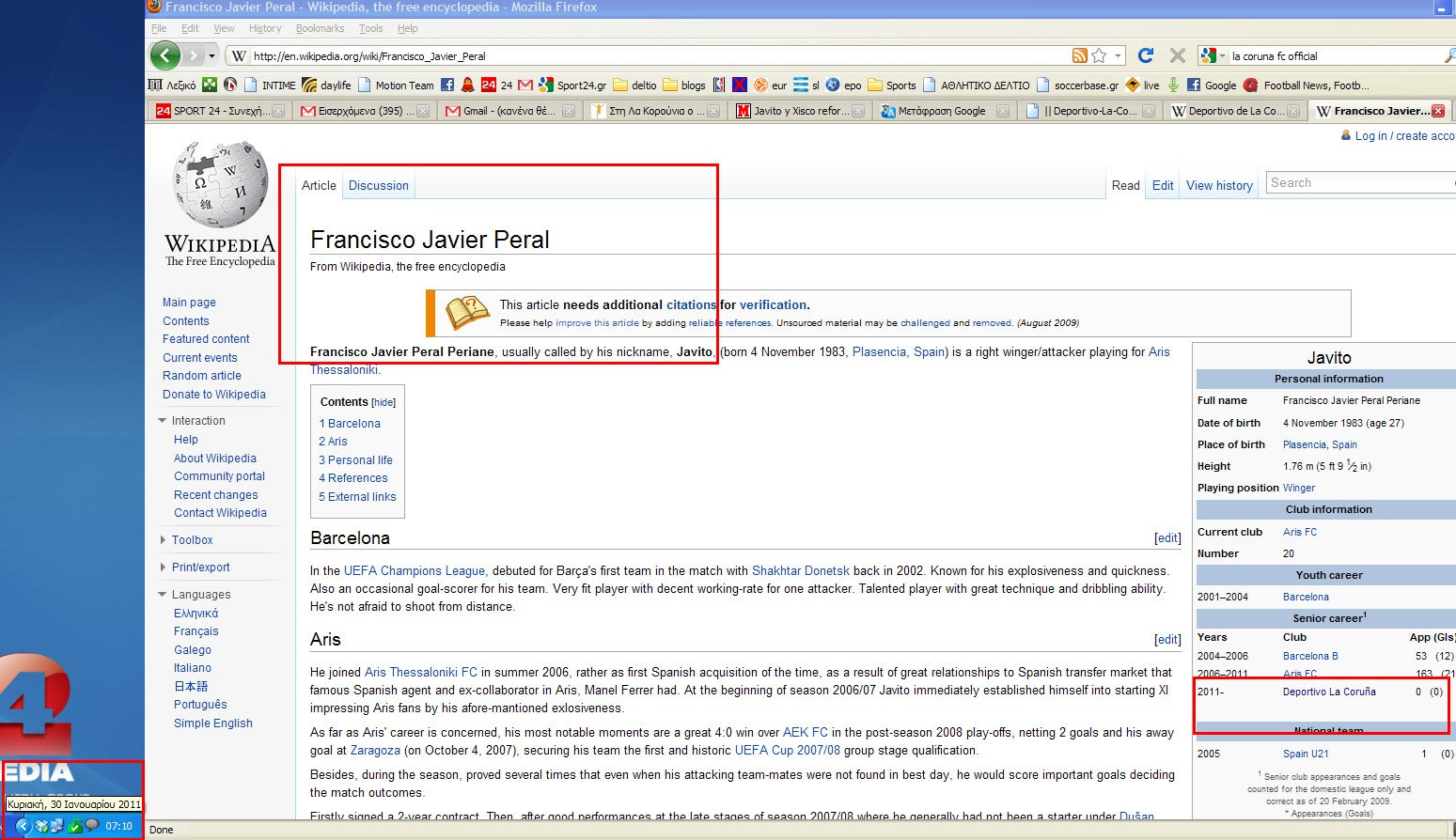Open the address bar URL dropdown arrow

(1118, 55)
